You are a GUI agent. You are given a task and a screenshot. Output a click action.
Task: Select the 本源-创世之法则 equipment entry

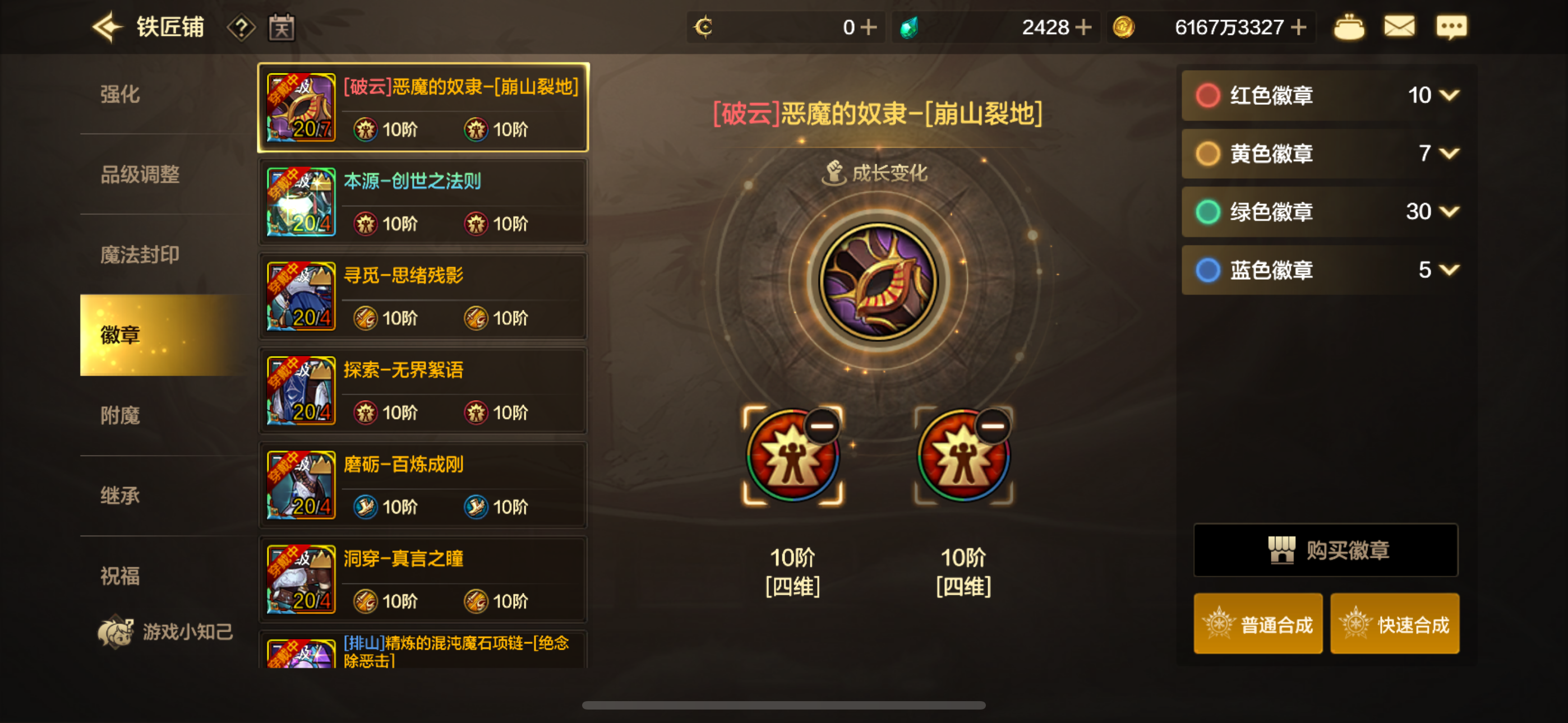(x=423, y=202)
